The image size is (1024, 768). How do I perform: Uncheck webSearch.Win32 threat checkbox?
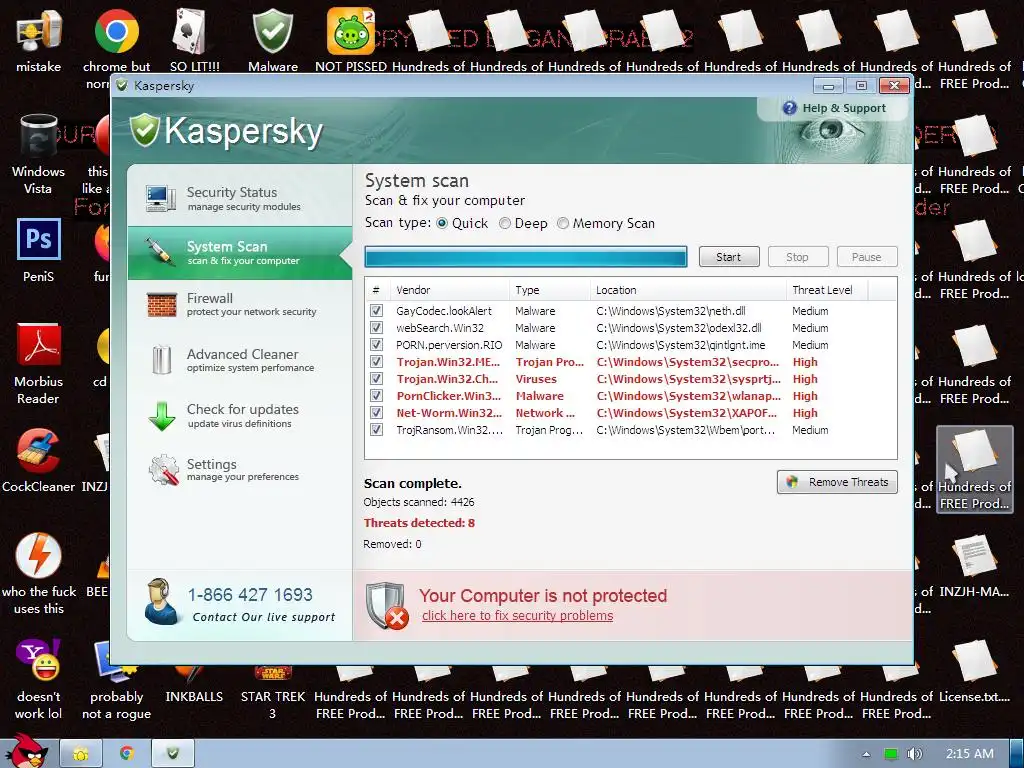[x=376, y=327]
